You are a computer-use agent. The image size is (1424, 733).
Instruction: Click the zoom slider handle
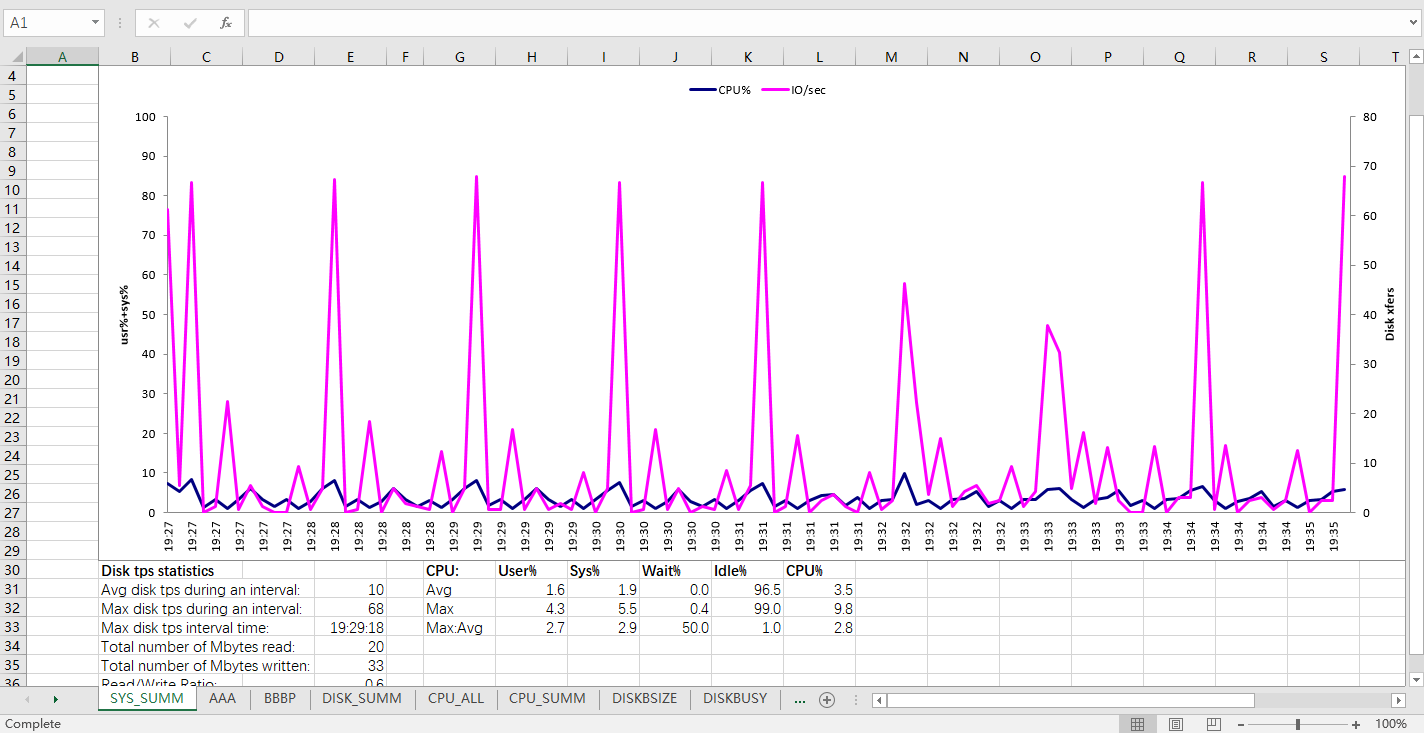(1298, 724)
